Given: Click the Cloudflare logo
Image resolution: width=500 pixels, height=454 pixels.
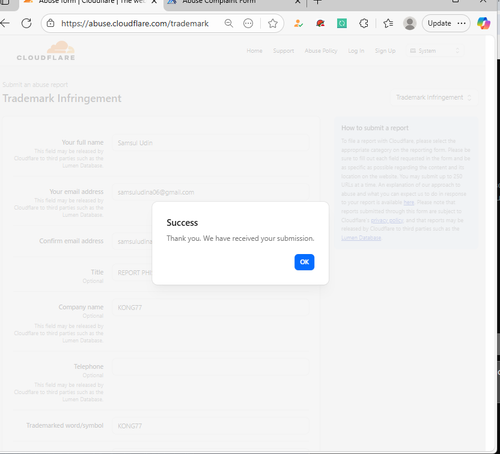Looking at the screenshot, I should click(46, 51).
